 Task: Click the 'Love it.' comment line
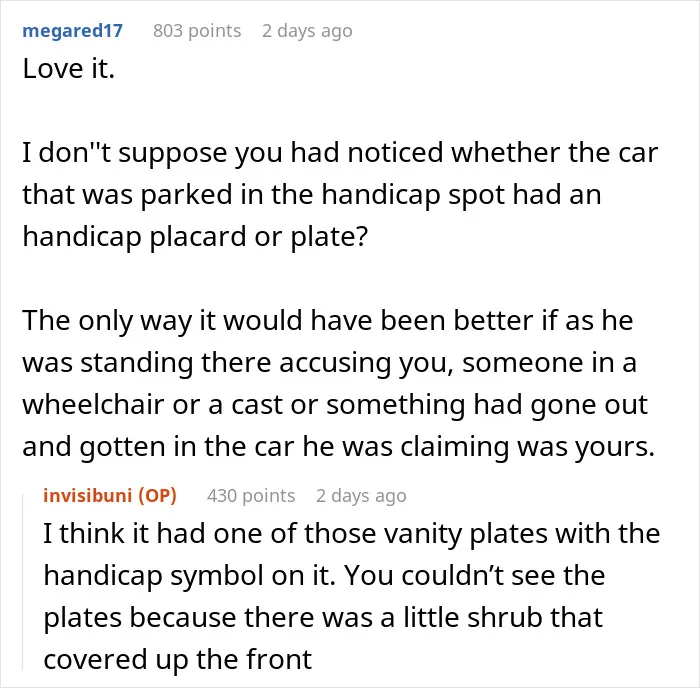(x=69, y=69)
